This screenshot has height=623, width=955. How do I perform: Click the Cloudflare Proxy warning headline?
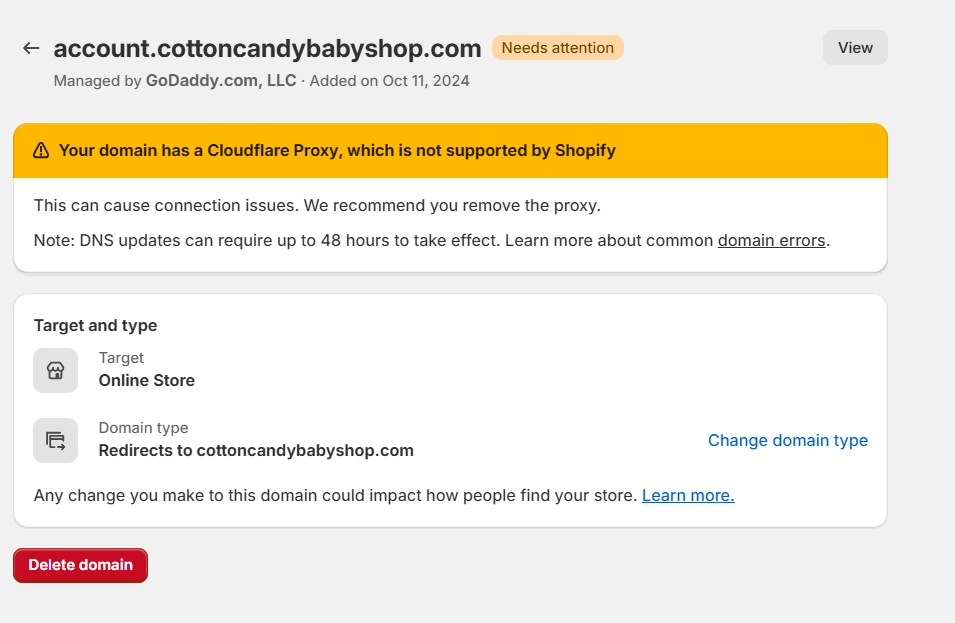[337, 150]
